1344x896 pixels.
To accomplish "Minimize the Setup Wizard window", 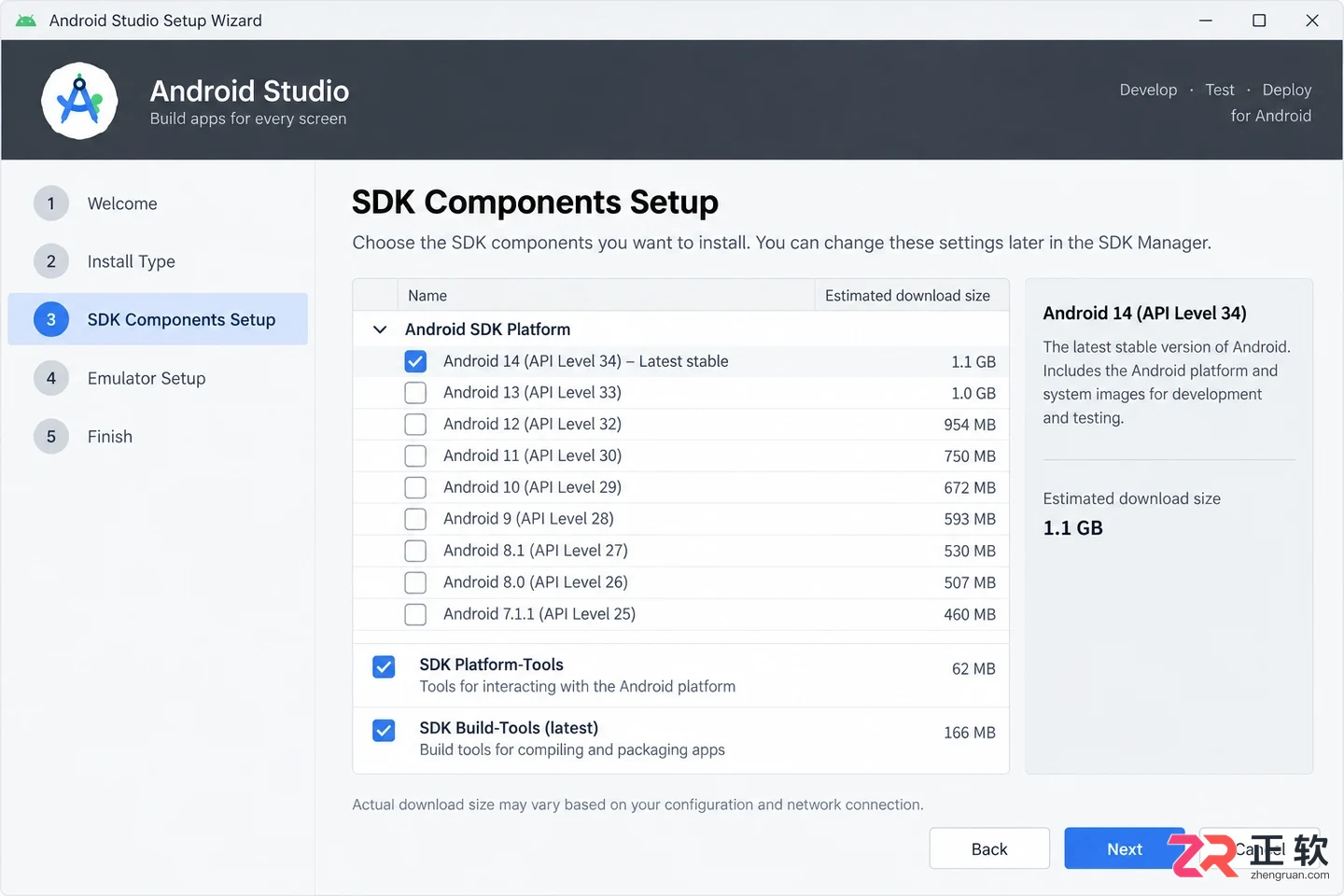I will (x=1206, y=21).
